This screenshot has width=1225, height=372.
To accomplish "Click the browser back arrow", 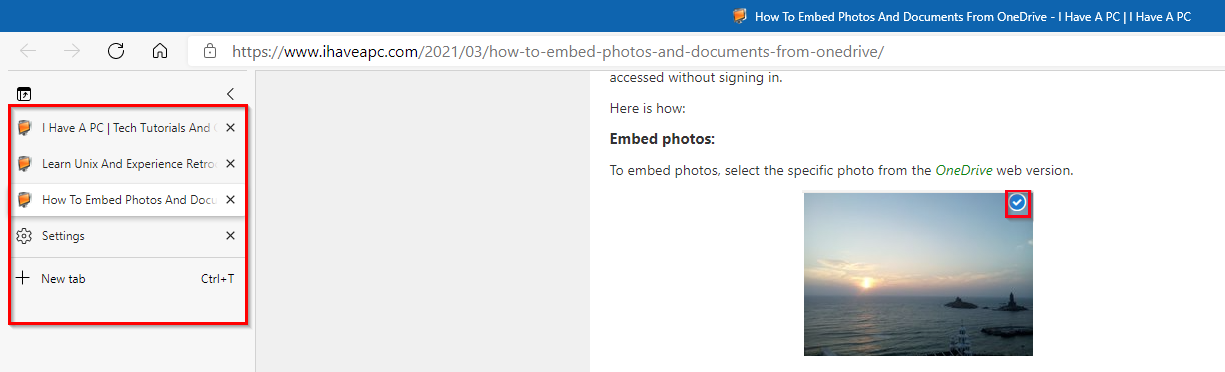I will pyautogui.click(x=28, y=51).
